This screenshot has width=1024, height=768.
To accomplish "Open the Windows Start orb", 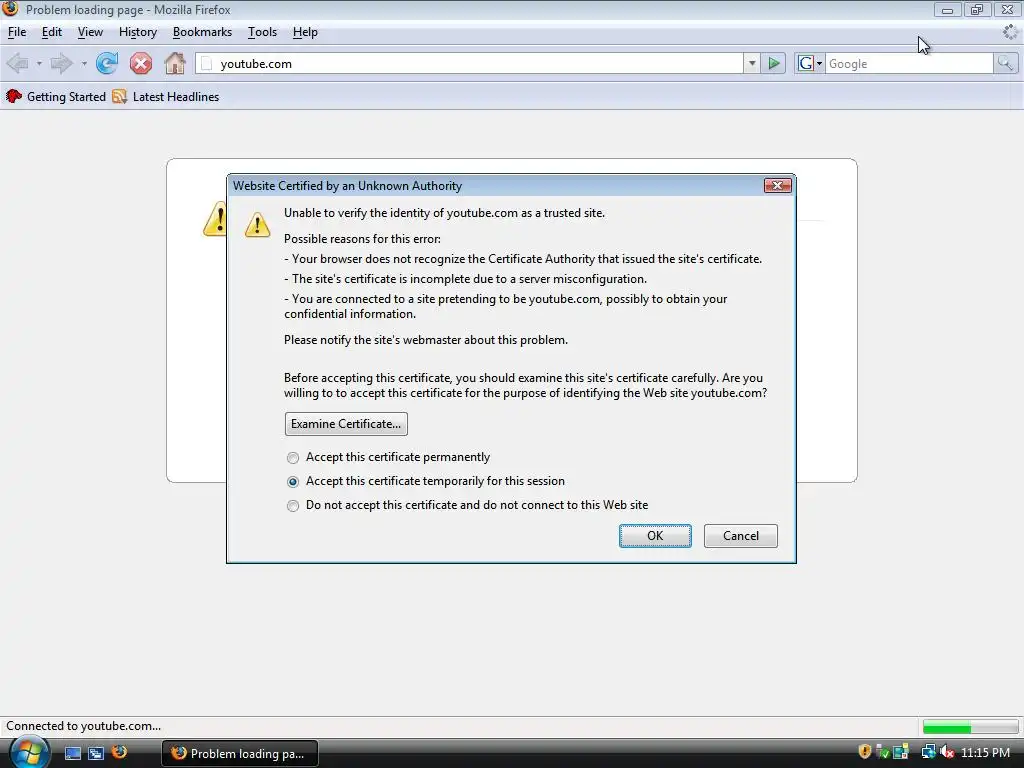I will (29, 752).
